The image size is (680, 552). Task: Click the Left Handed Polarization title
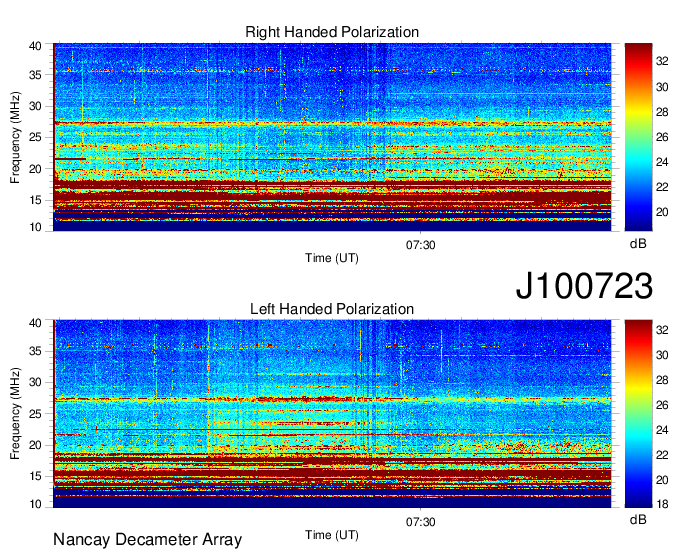point(332,309)
